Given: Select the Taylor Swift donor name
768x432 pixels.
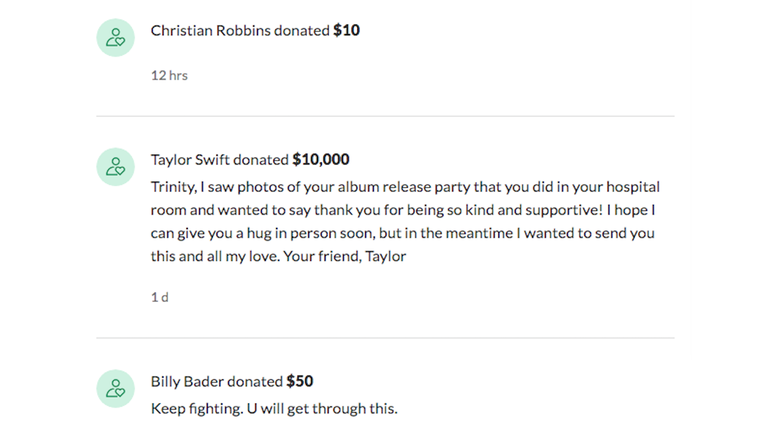Looking at the screenshot, I should click(190, 160).
